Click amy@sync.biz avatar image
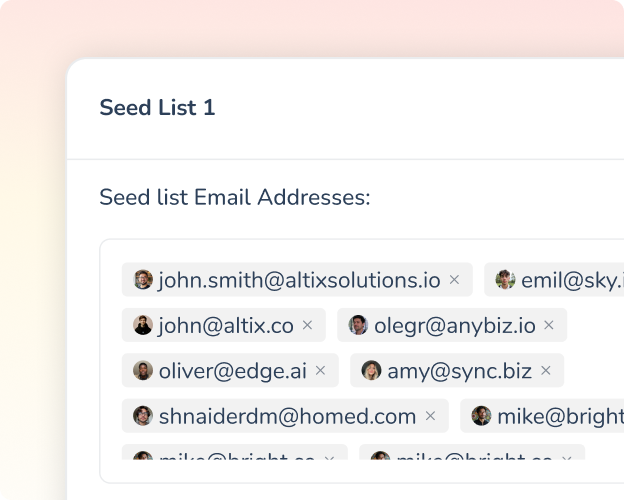Screen dimensions: 624x500 pyautogui.click(x=371, y=370)
